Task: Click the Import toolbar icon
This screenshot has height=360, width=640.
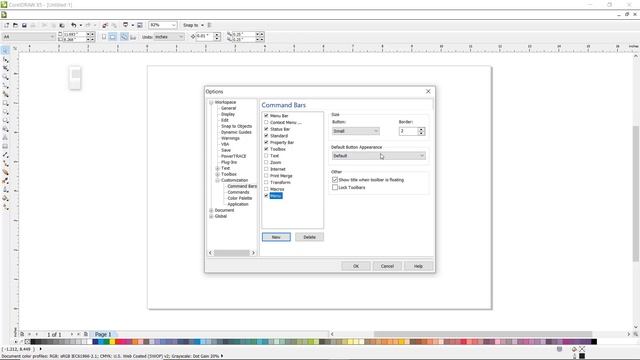Action: 105,25
